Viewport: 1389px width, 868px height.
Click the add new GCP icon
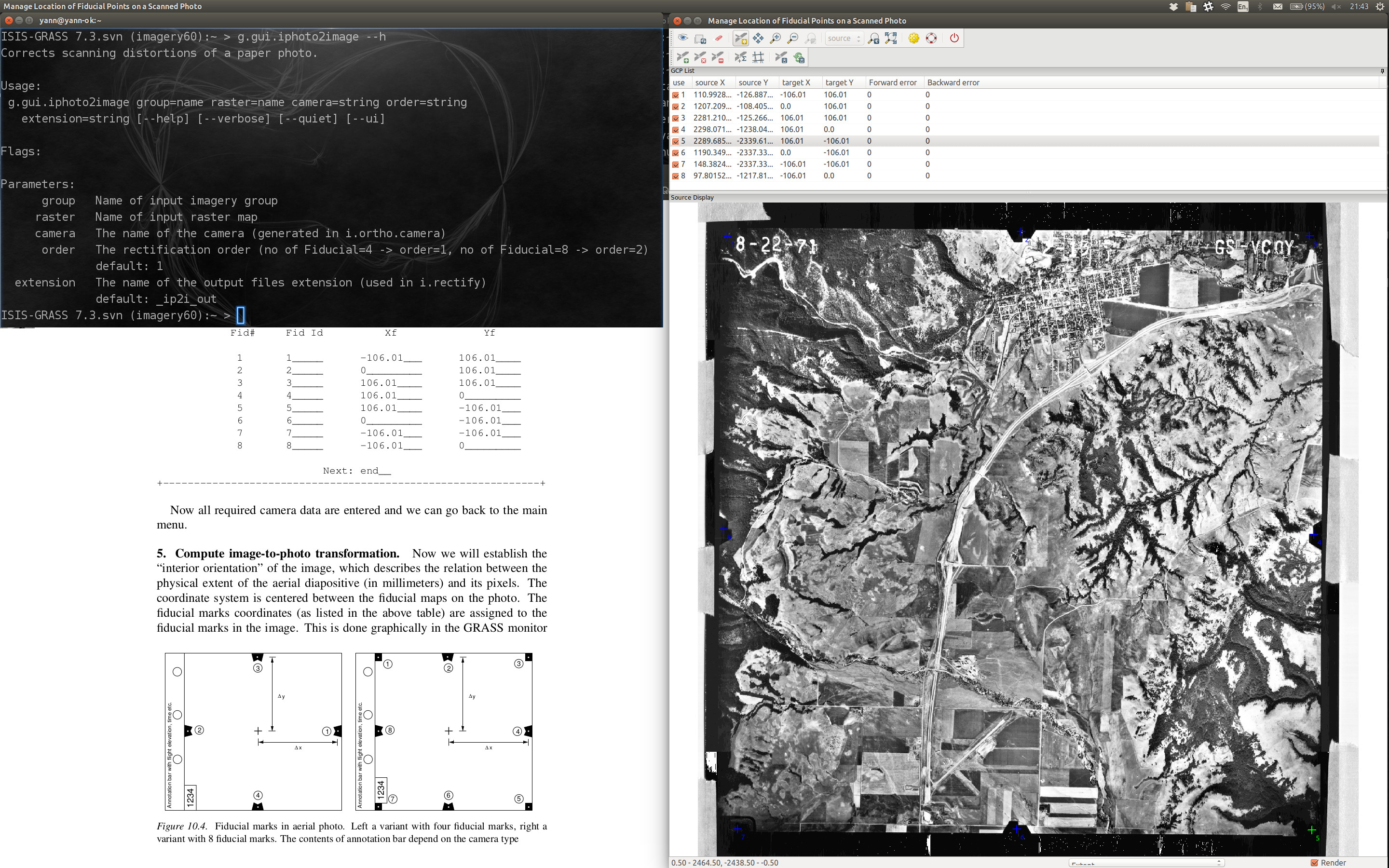click(x=682, y=57)
